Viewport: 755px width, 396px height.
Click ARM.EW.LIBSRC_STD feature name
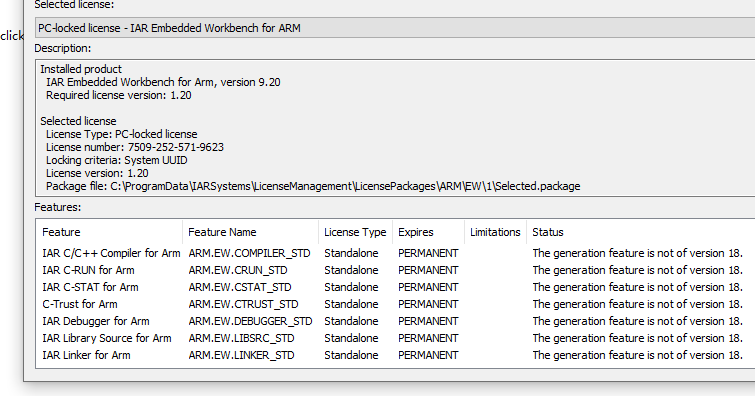[241, 338]
